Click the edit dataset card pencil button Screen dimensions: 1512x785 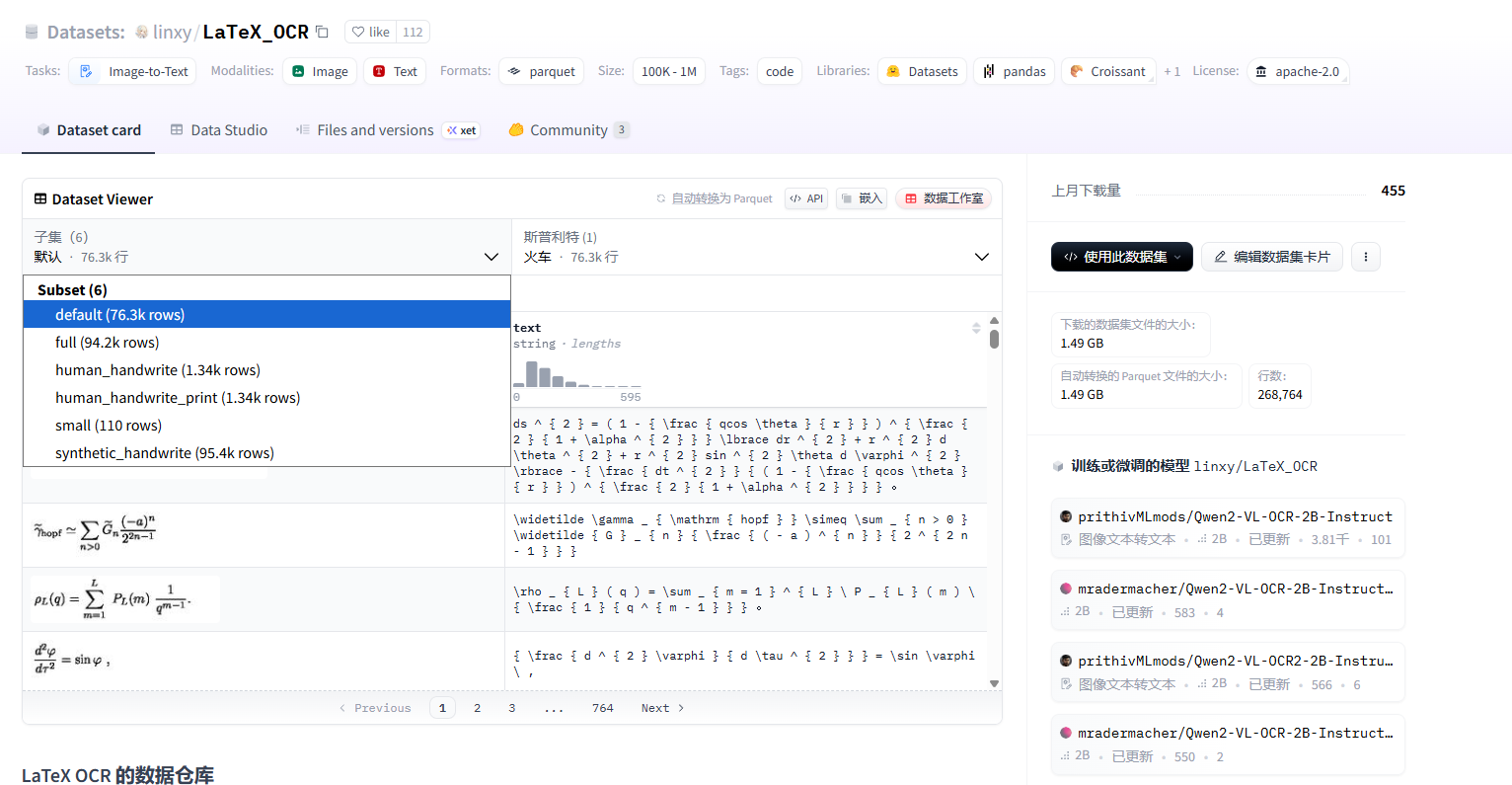click(1271, 257)
